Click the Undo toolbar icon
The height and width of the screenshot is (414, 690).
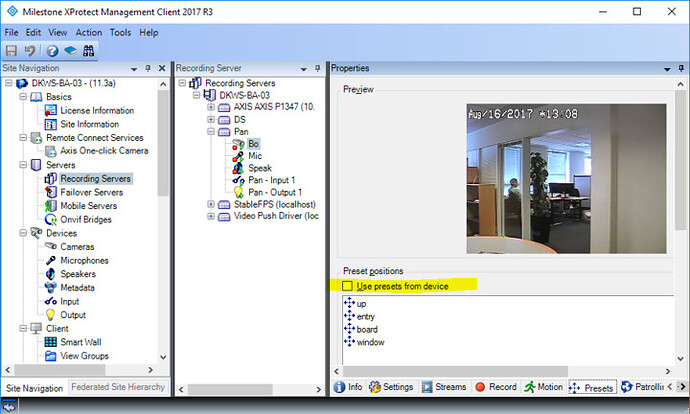coord(30,51)
